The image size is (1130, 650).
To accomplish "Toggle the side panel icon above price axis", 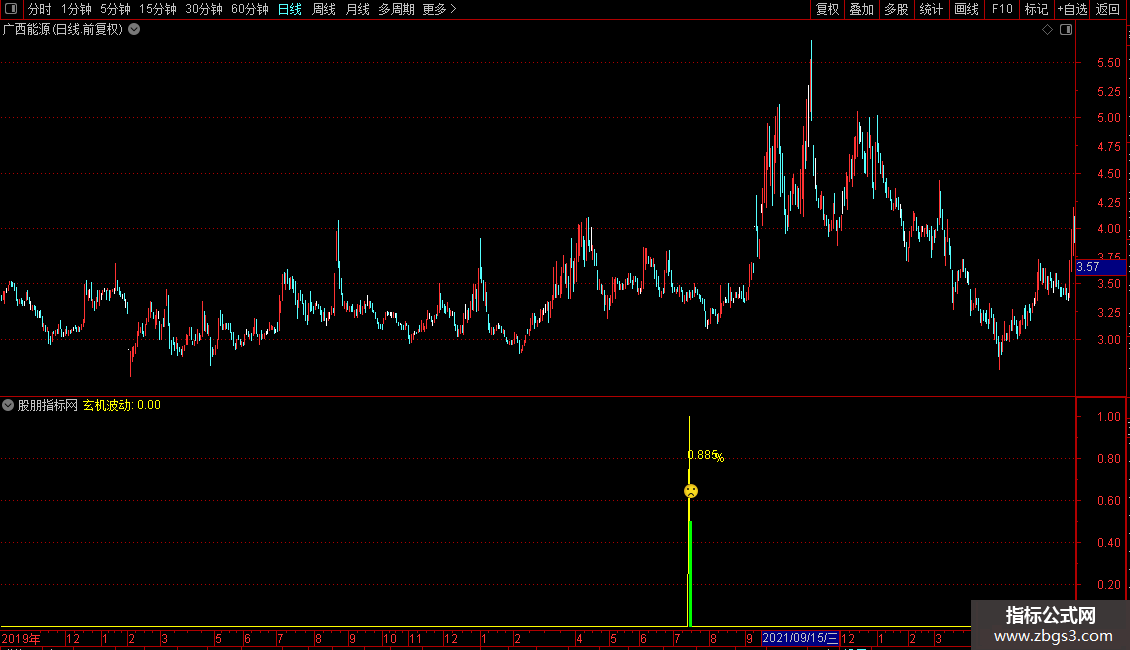I will 1066,30.
